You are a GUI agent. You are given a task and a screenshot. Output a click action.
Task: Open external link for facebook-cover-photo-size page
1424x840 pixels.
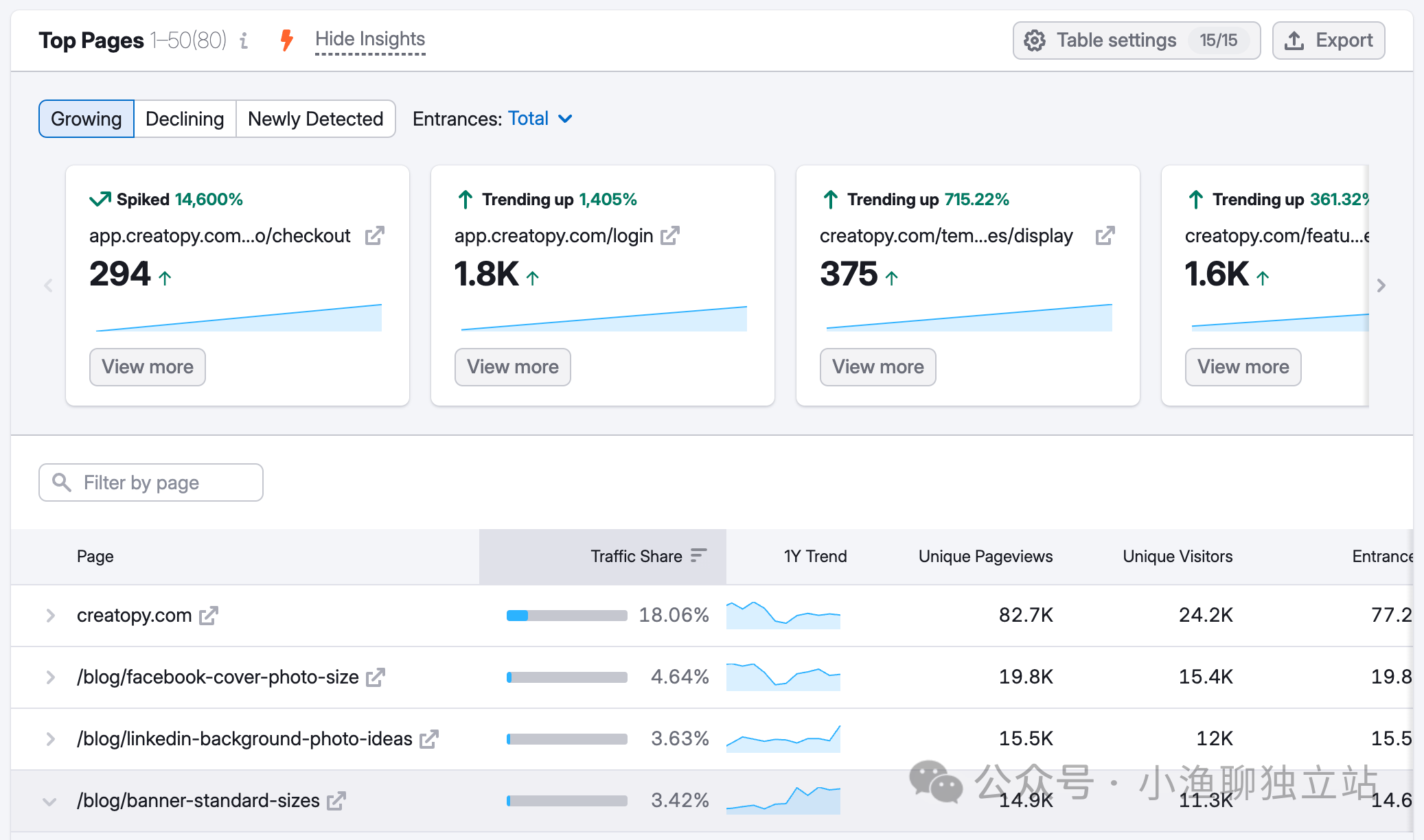coord(376,677)
